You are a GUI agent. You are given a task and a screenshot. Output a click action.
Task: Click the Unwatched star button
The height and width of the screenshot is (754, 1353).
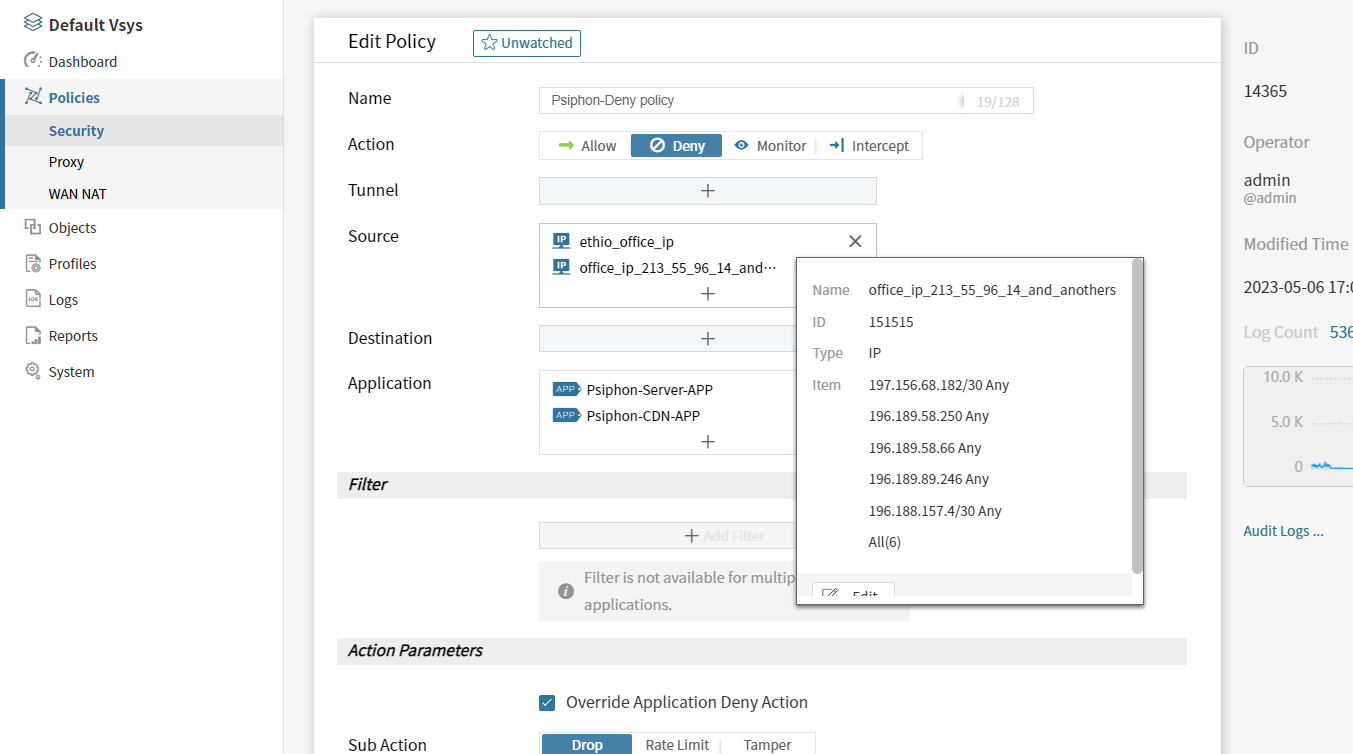click(527, 43)
